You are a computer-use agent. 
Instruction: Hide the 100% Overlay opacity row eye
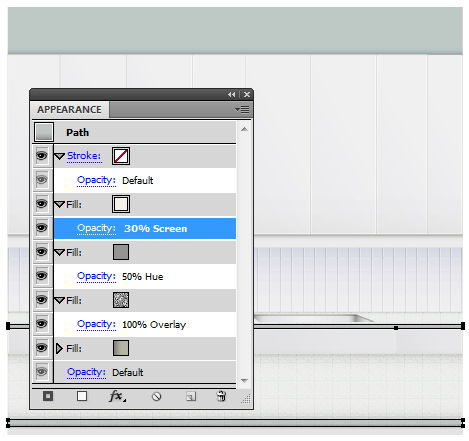(x=42, y=324)
